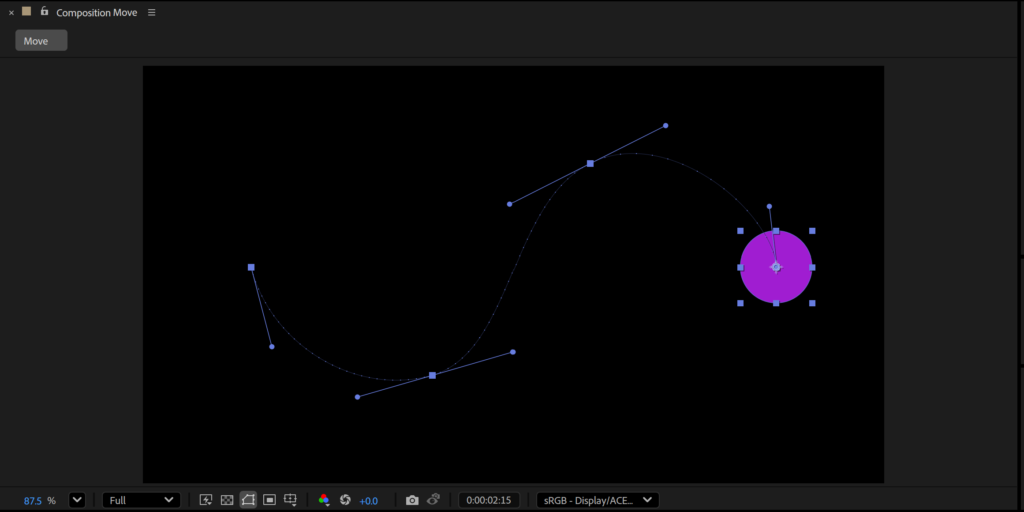This screenshot has height=512, width=1024.
Task: Click the Reset Exposure icon
Action: [345, 500]
